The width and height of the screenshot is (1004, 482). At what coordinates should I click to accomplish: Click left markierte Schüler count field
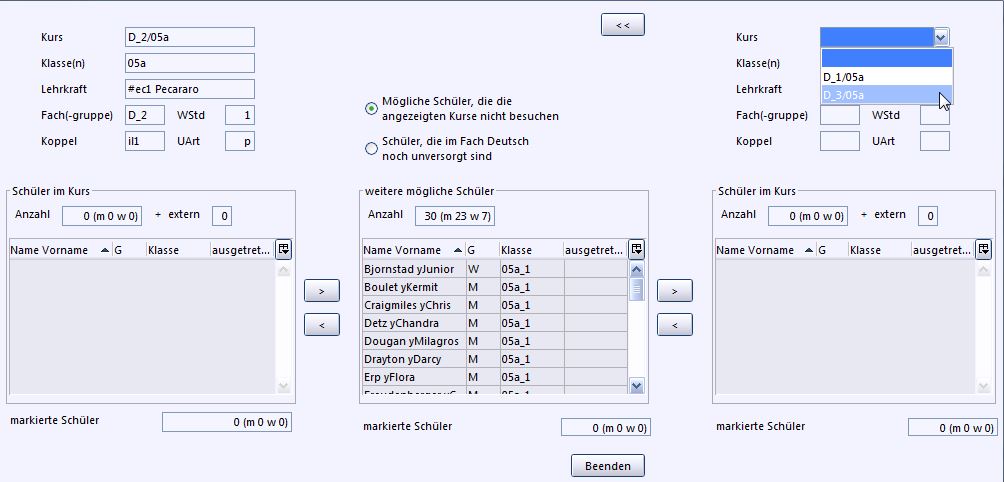tap(227, 422)
